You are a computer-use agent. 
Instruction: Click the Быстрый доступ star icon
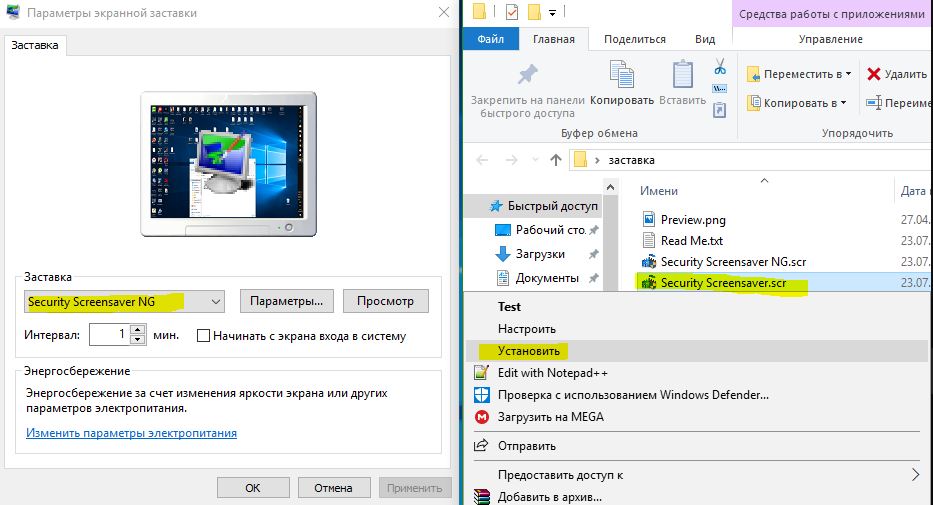tap(496, 206)
